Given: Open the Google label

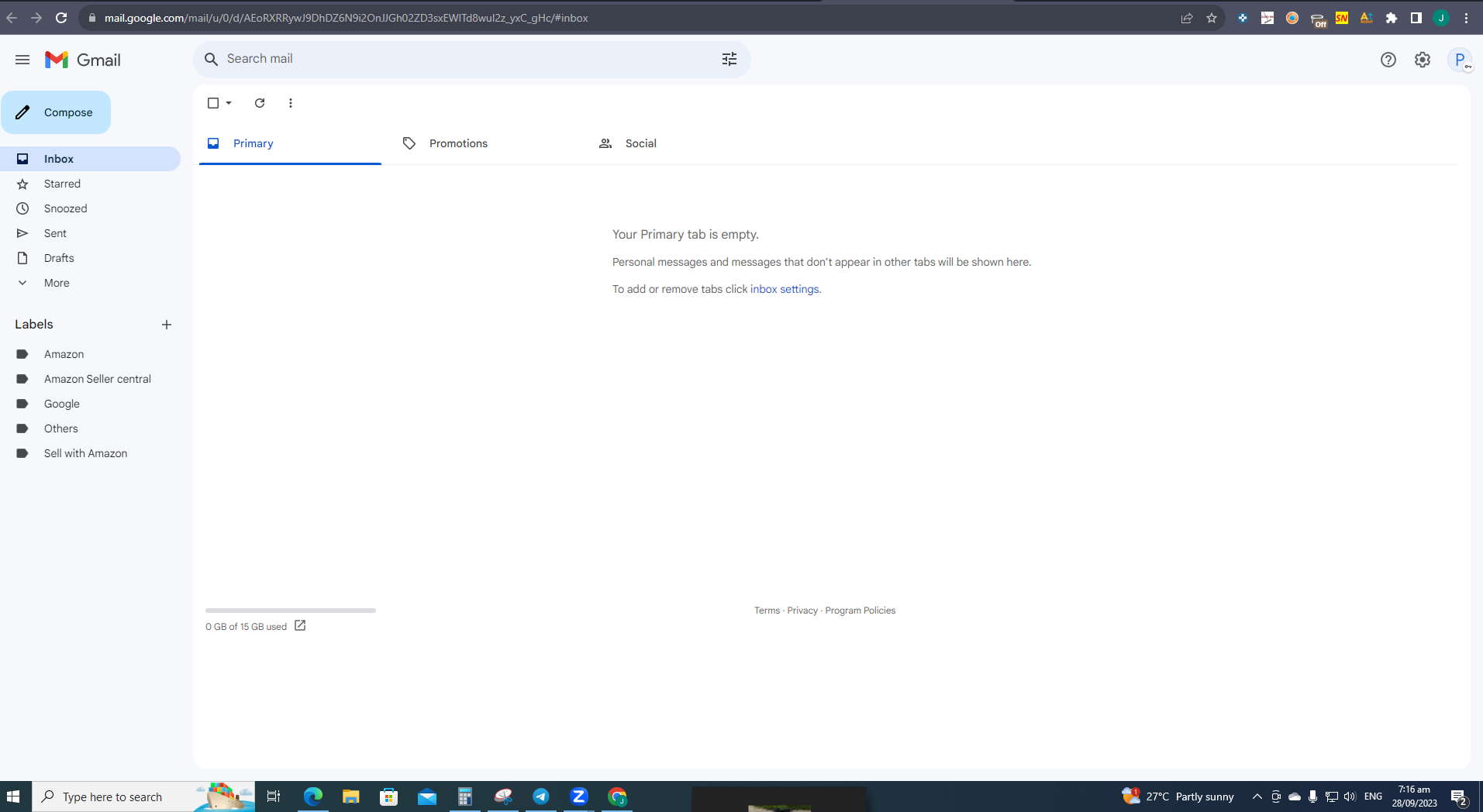Looking at the screenshot, I should (x=90, y=404).
